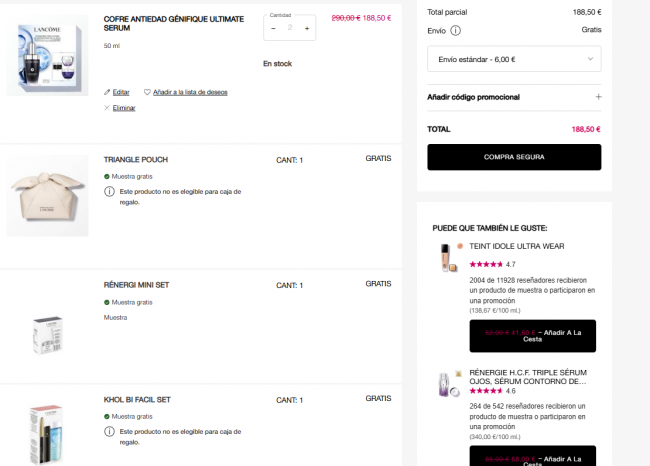Screen dimensions: 650x466
Task: Click the shipping info icon next to Envío
Action: pos(456,31)
